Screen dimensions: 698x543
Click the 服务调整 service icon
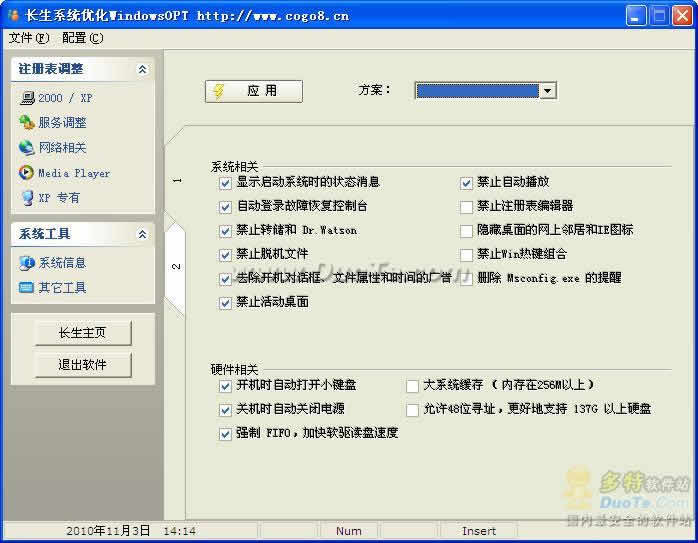coord(27,122)
